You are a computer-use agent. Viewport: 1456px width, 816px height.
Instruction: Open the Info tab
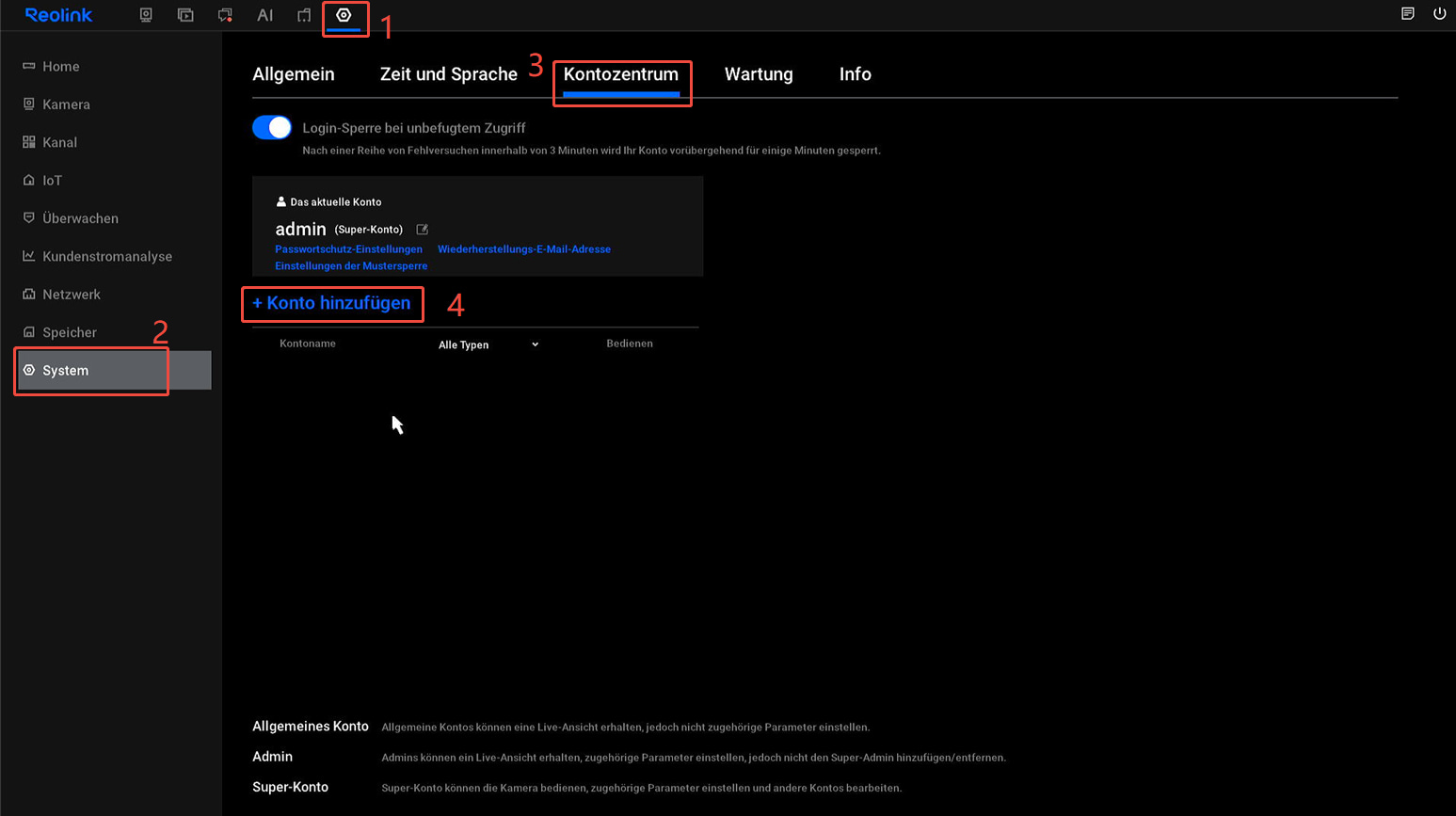pyautogui.click(x=856, y=74)
